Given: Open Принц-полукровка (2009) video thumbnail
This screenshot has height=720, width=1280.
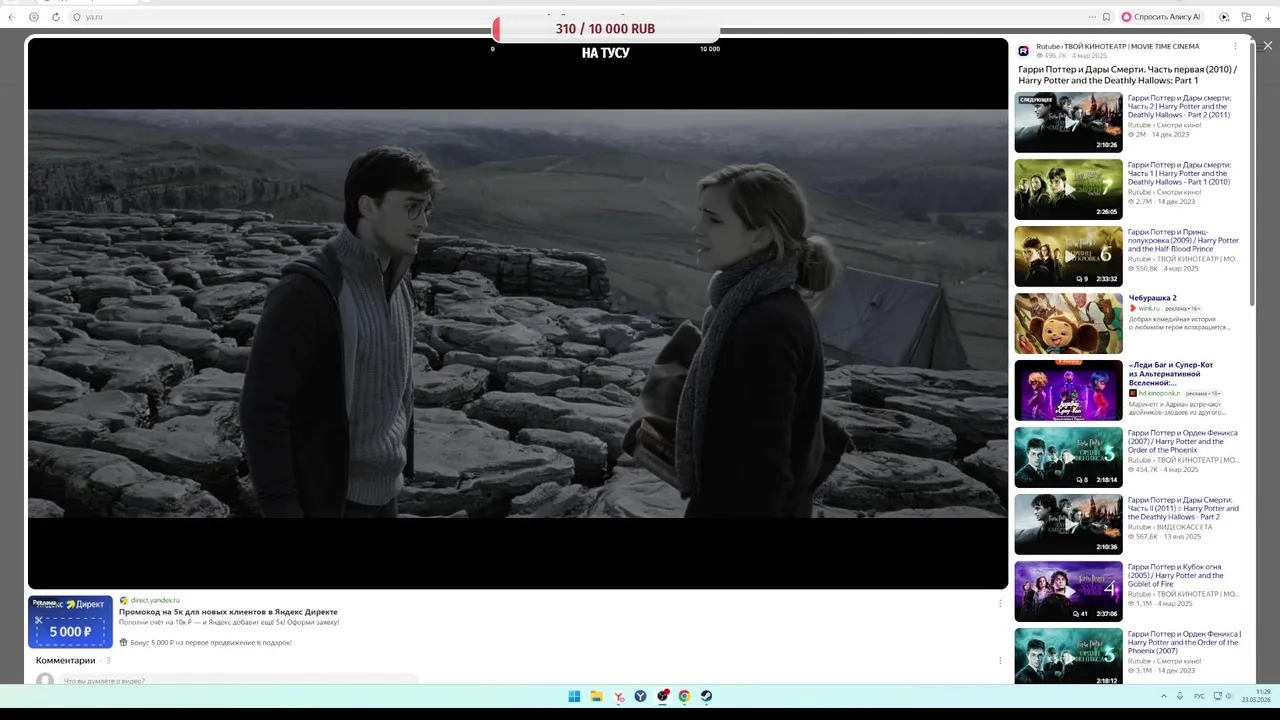Looking at the screenshot, I should pyautogui.click(x=1068, y=256).
